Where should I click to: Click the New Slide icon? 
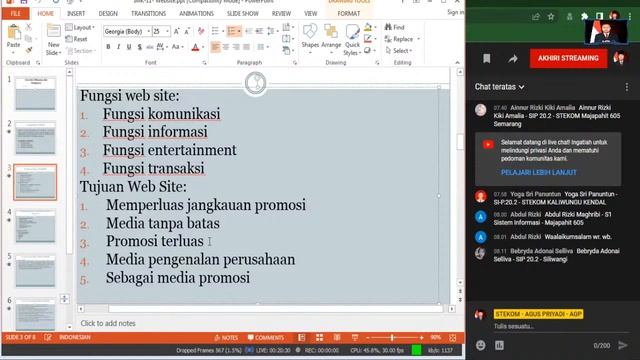tap(53, 31)
